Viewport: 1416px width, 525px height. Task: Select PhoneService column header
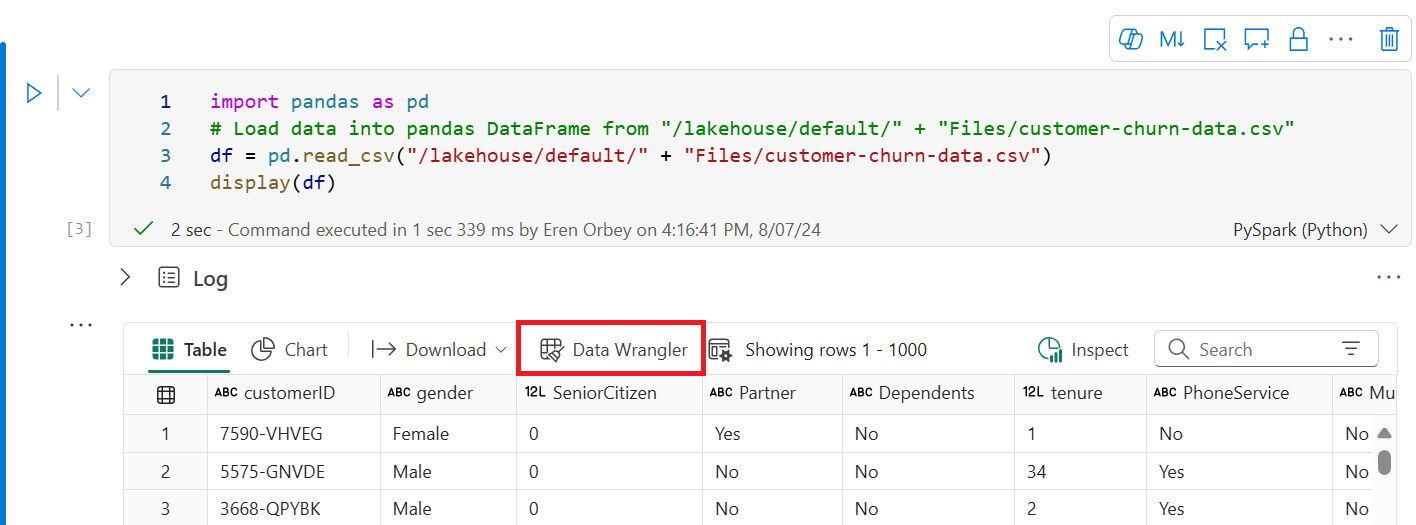1239,393
